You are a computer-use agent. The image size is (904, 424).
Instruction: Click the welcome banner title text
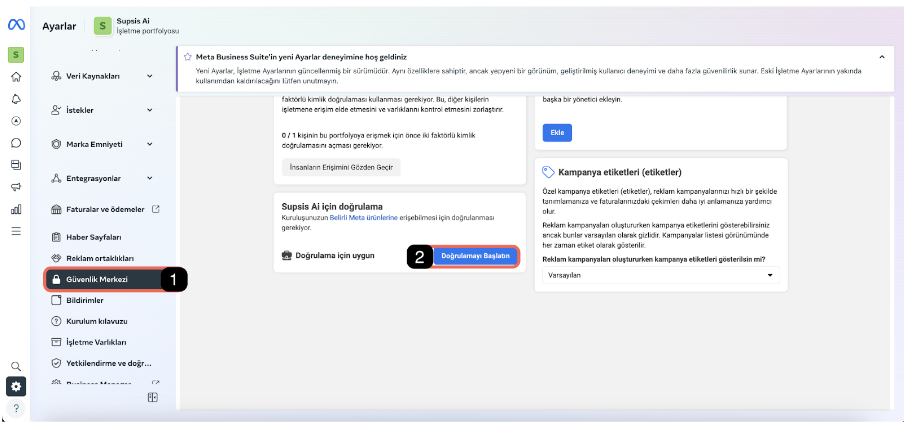[x=302, y=57]
